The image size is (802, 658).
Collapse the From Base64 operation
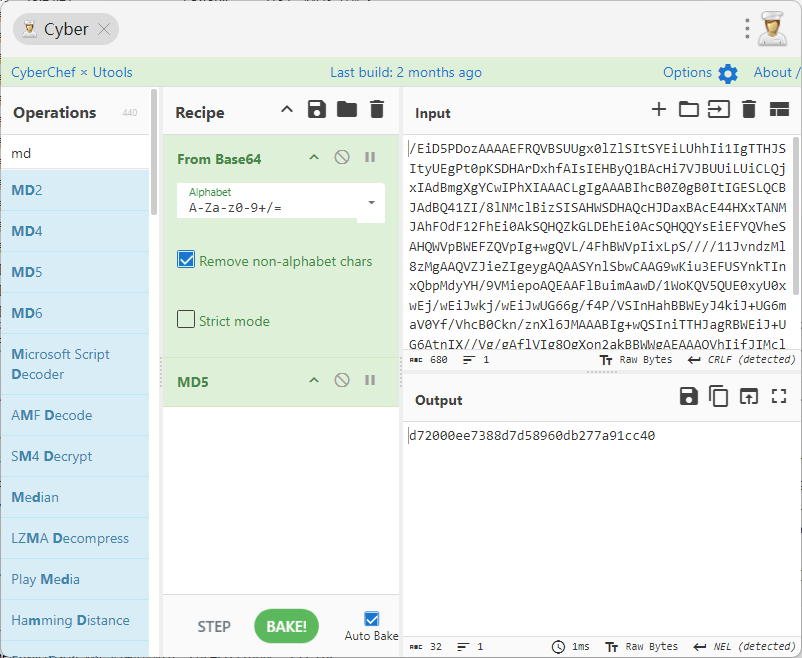(x=314, y=158)
